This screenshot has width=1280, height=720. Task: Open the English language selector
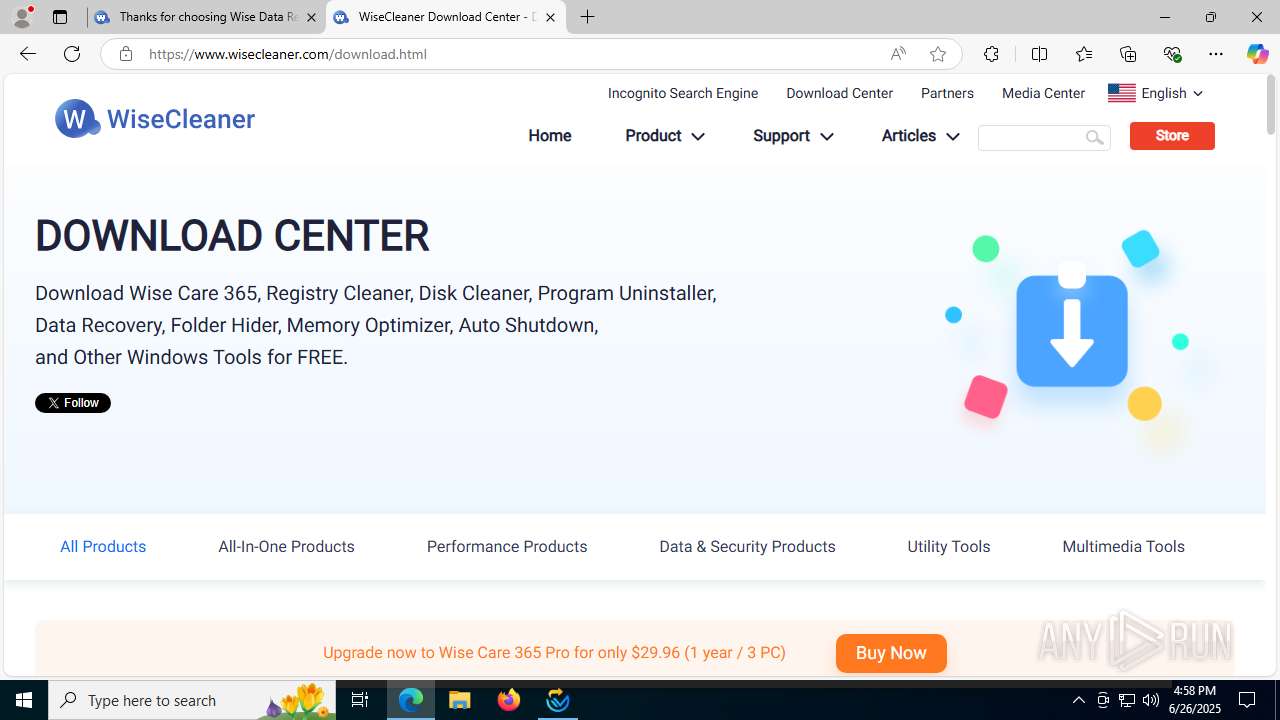1155,93
